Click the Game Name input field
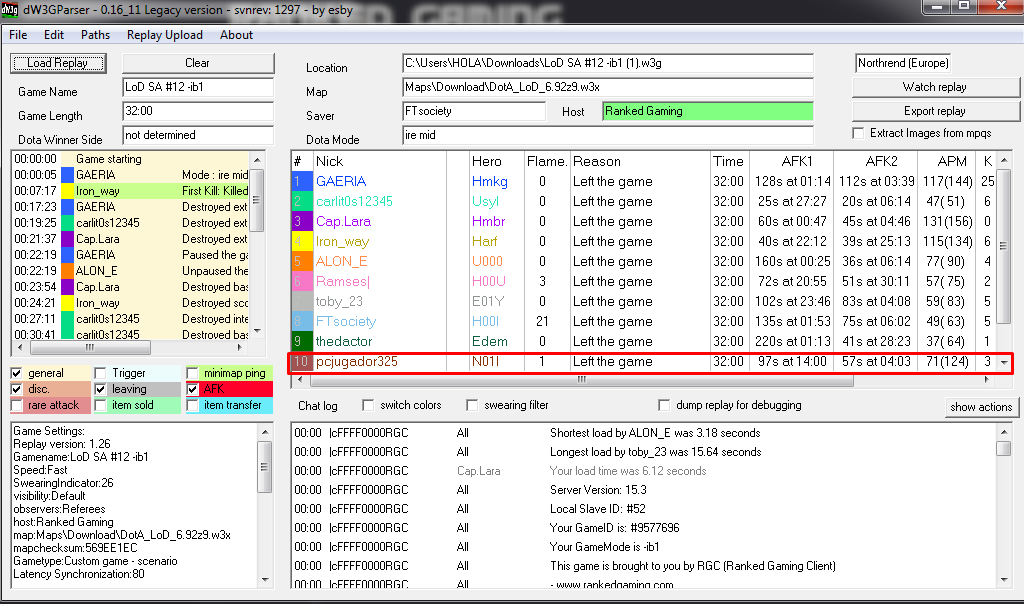This screenshot has height=604, width=1024. click(198, 87)
